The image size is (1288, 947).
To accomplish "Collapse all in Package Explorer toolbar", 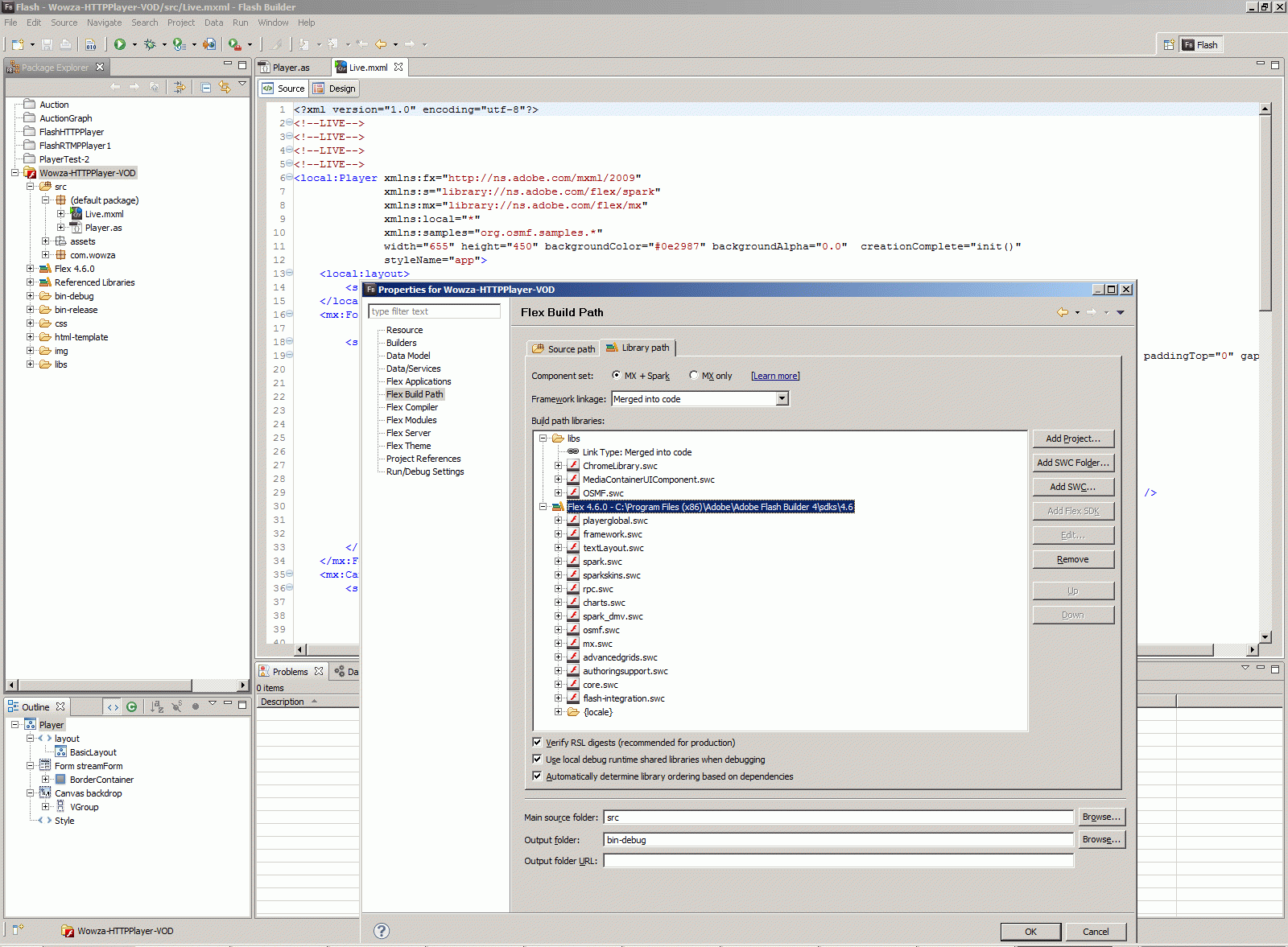I will [206, 87].
